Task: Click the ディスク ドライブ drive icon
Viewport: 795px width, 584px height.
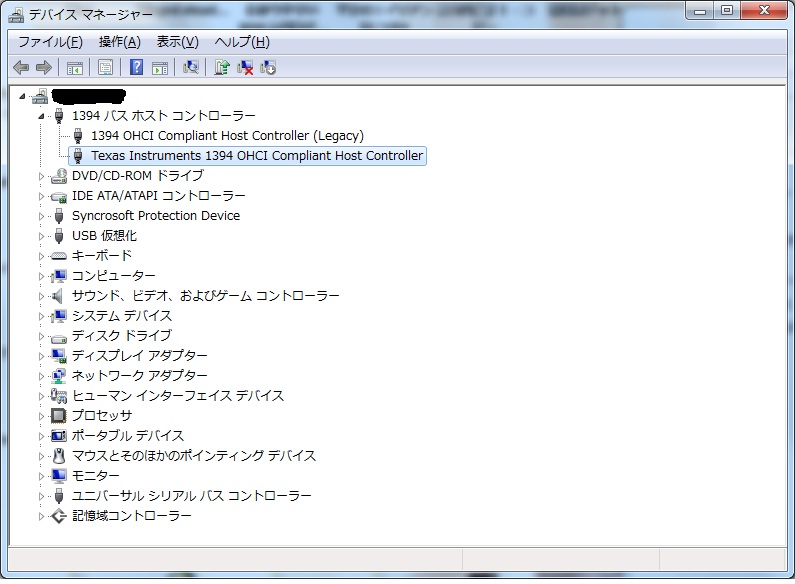Action: [59, 337]
